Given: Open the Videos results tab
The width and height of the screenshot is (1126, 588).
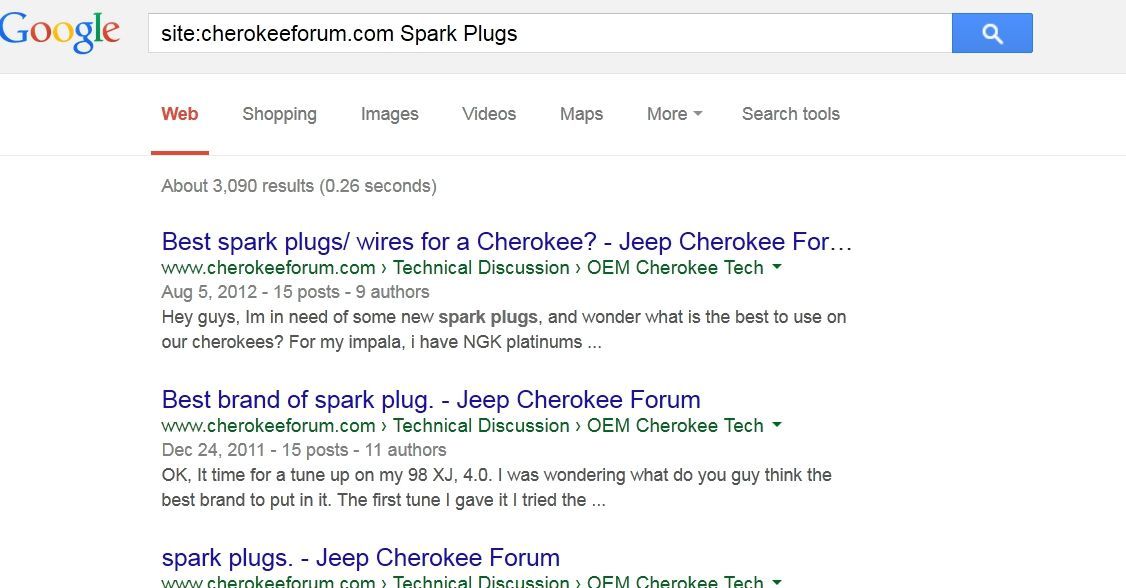Looking at the screenshot, I should click(489, 114).
